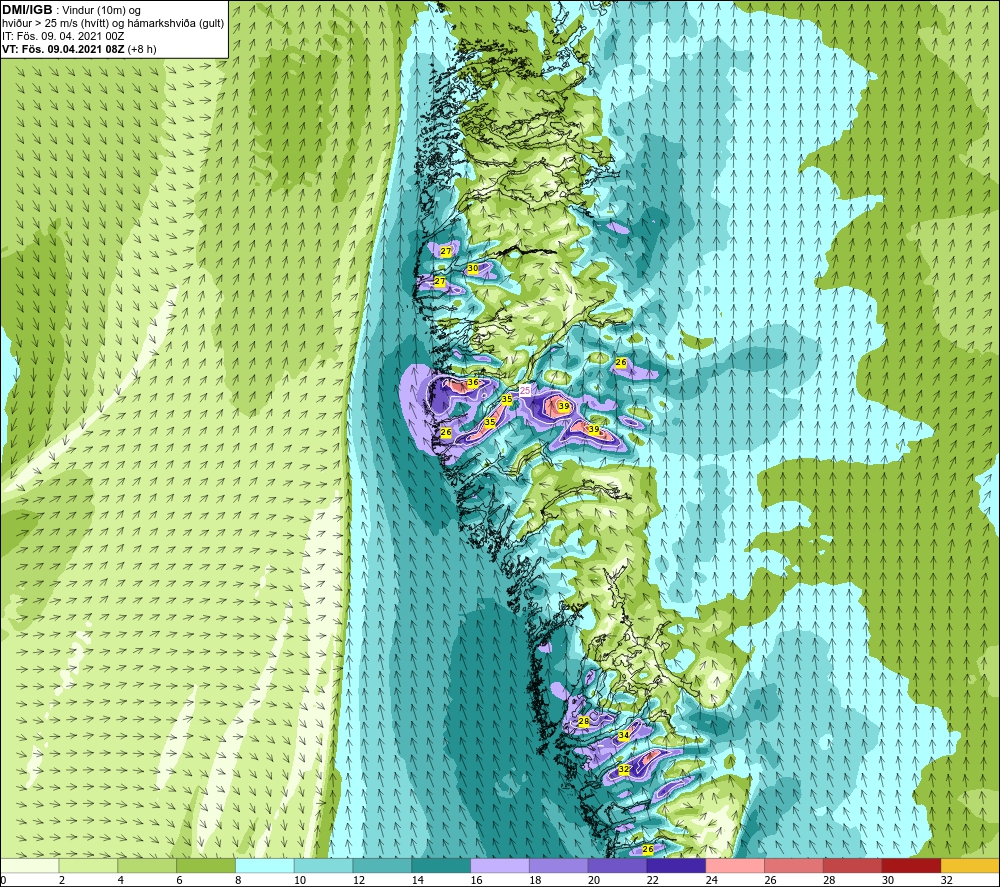Click the 2–4 m/s pale green legend swatch
The image size is (1000, 887).
click(89, 866)
